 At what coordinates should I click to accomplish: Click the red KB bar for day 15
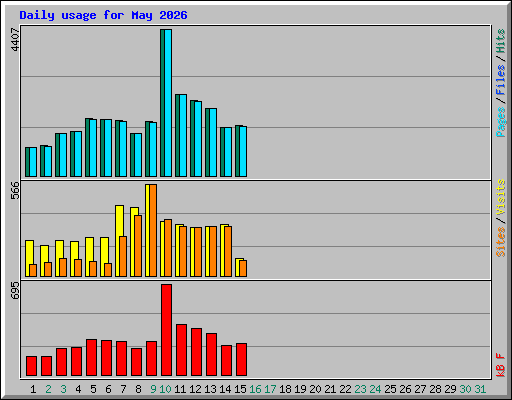point(242,360)
